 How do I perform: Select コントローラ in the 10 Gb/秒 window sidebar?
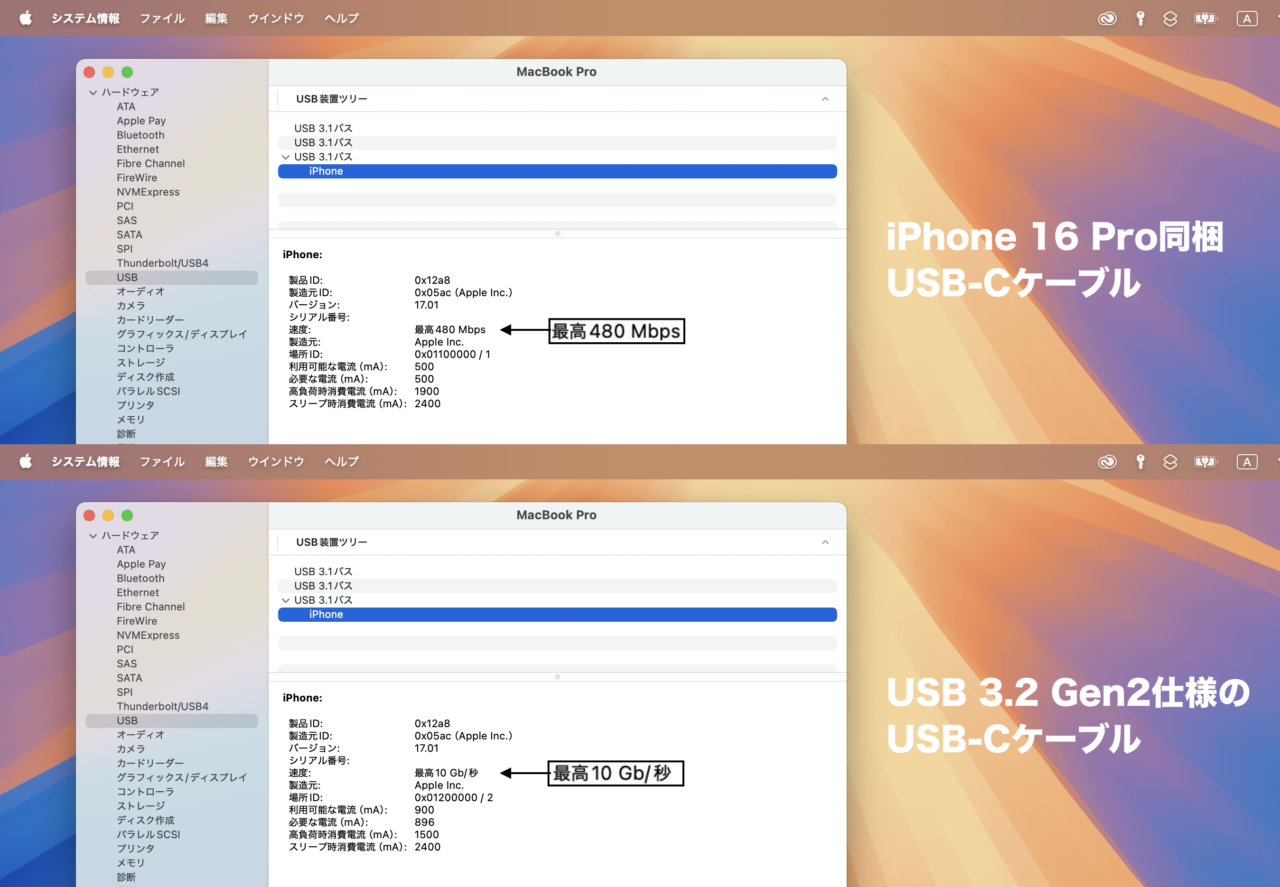point(145,791)
